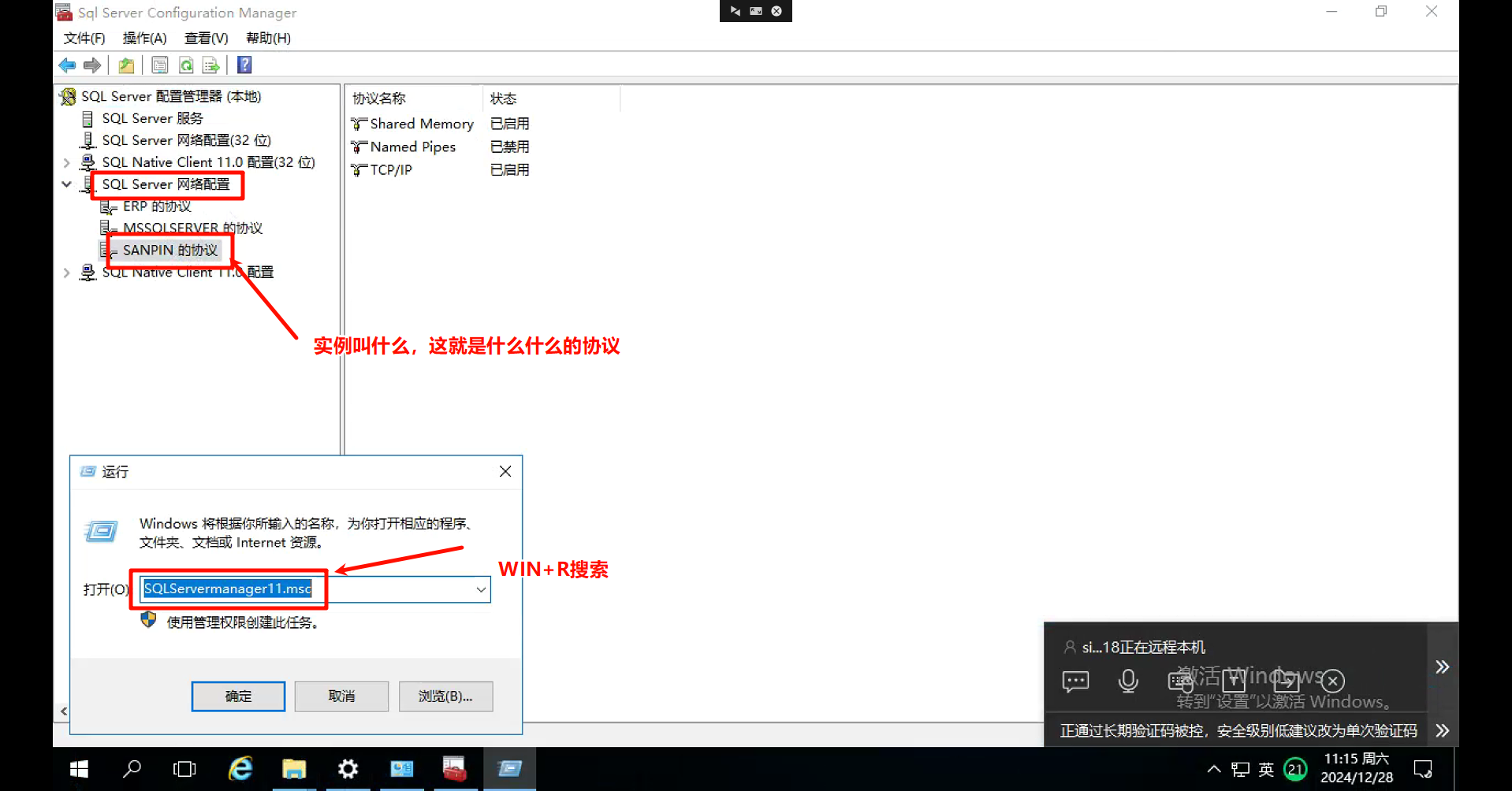Click the Export list toolbar icon
Image resolution: width=1512 pixels, height=791 pixels.
click(210, 65)
